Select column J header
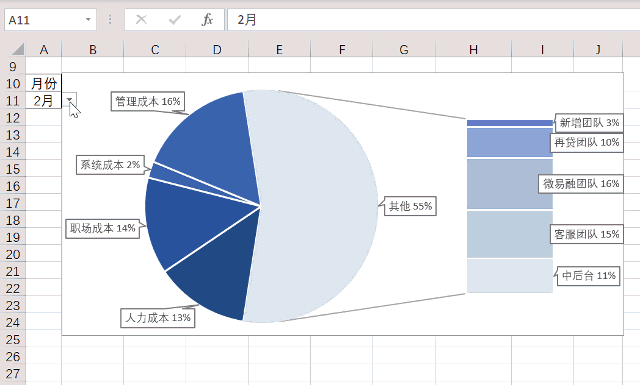640x385 pixels. (598, 49)
